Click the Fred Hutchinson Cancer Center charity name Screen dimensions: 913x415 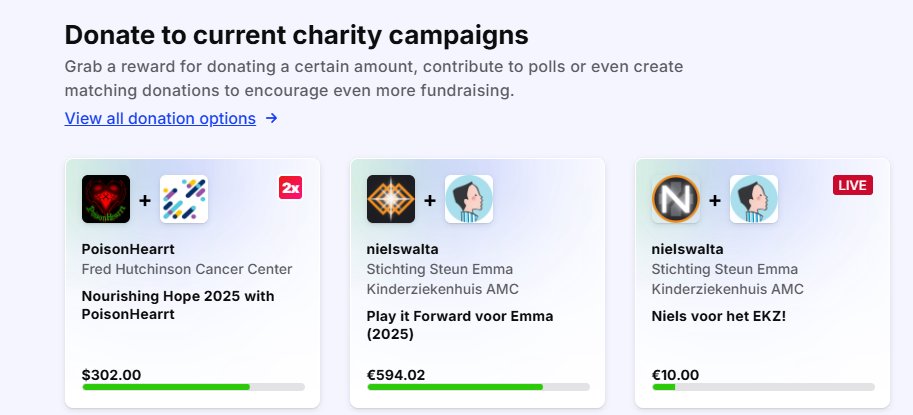click(187, 269)
